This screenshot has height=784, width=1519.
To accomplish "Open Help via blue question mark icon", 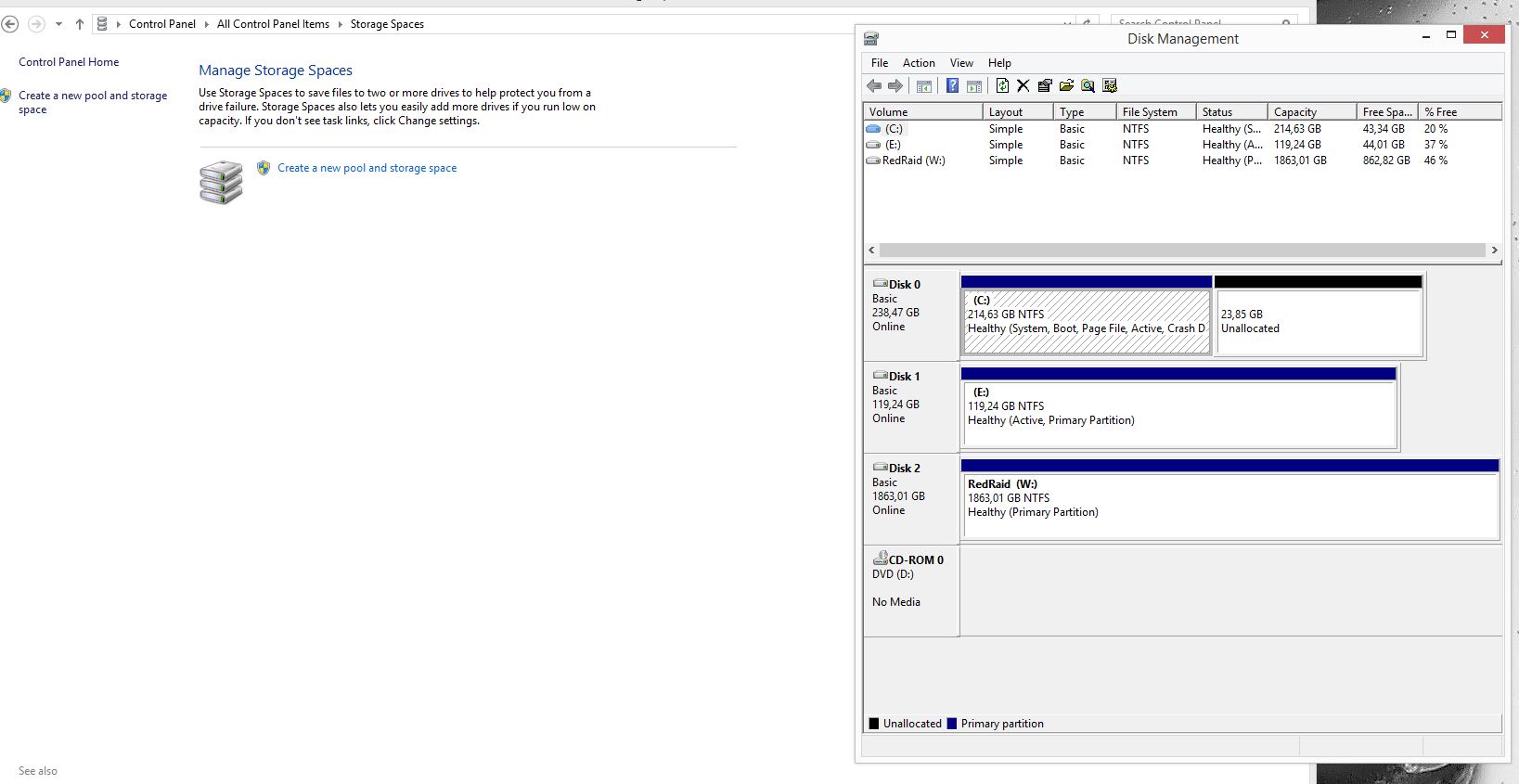I will click(952, 86).
